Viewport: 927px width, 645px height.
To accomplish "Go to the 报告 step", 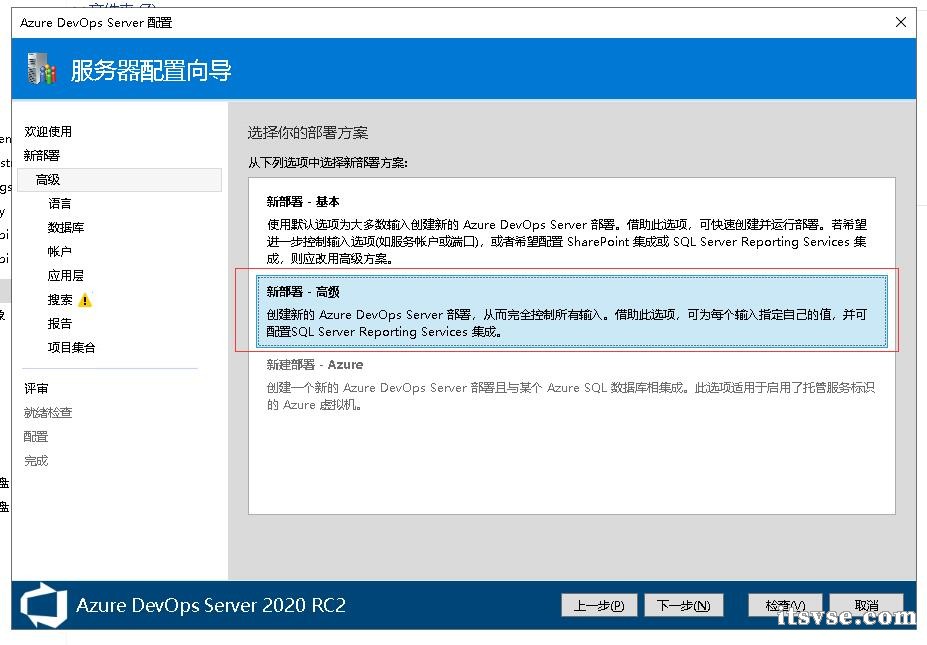I will point(59,324).
